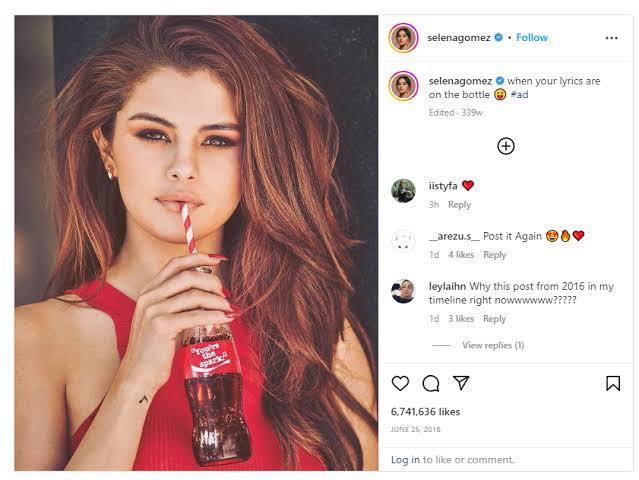Share post via paper plane icon
The image size is (639, 480).
(x=461, y=383)
